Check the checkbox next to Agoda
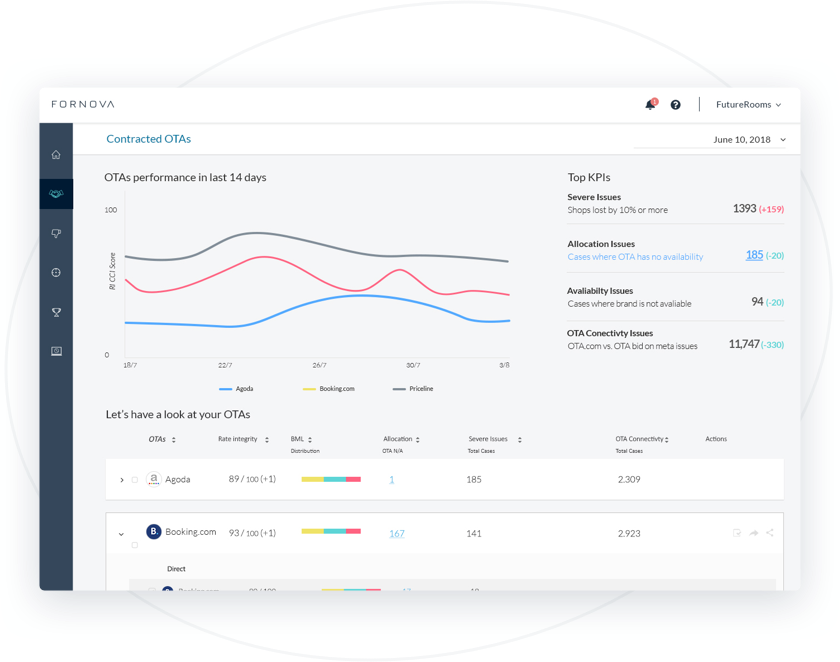Image resolution: width=840 pixels, height=662 pixels. 135,480
